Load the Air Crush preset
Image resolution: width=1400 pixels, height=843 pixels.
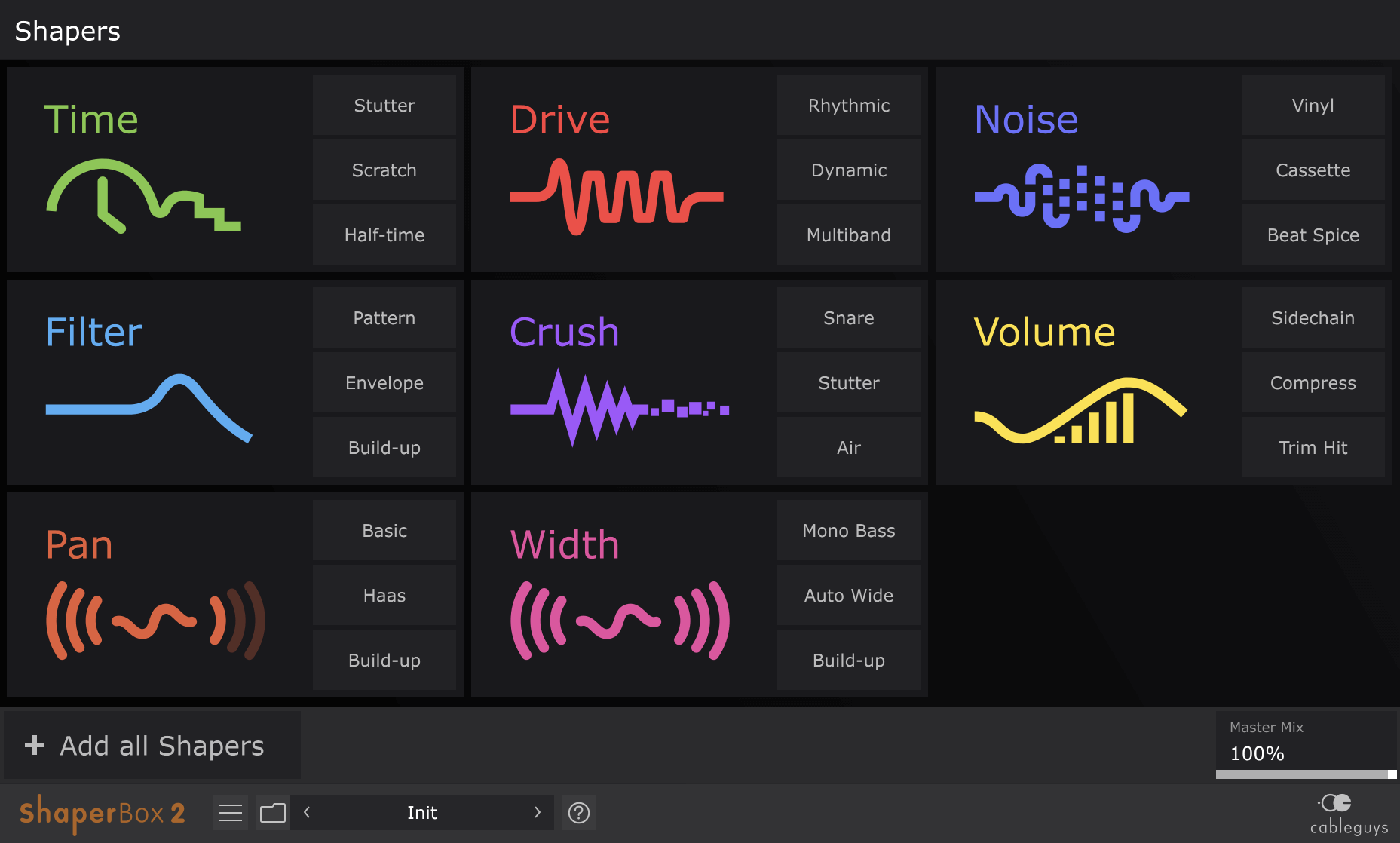tap(849, 447)
